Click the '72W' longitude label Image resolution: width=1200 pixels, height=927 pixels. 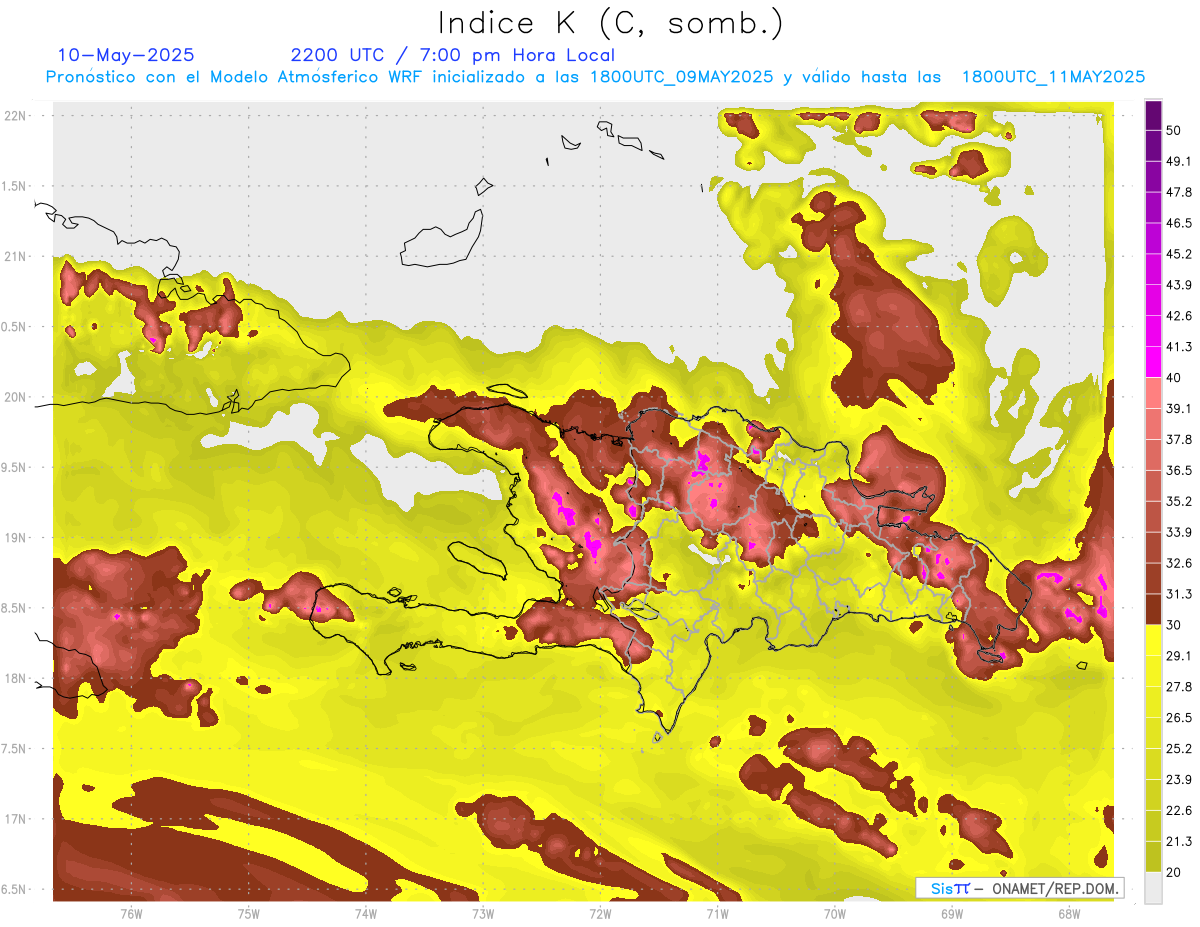point(600,913)
